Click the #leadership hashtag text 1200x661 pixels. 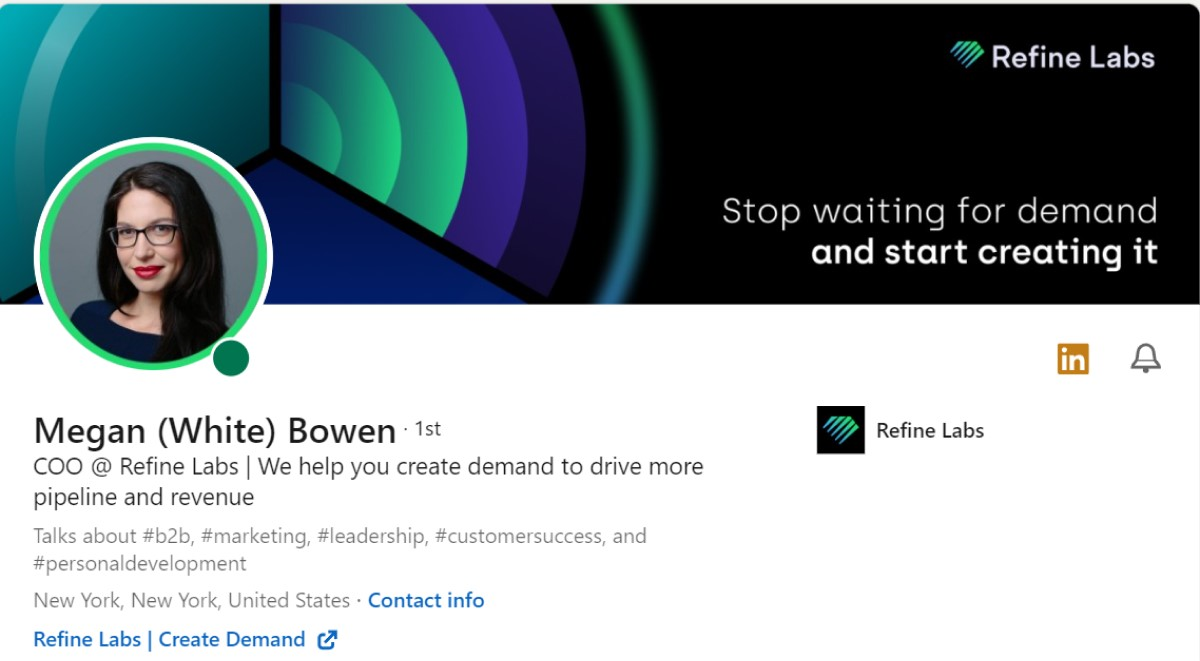pyautogui.click(x=372, y=536)
